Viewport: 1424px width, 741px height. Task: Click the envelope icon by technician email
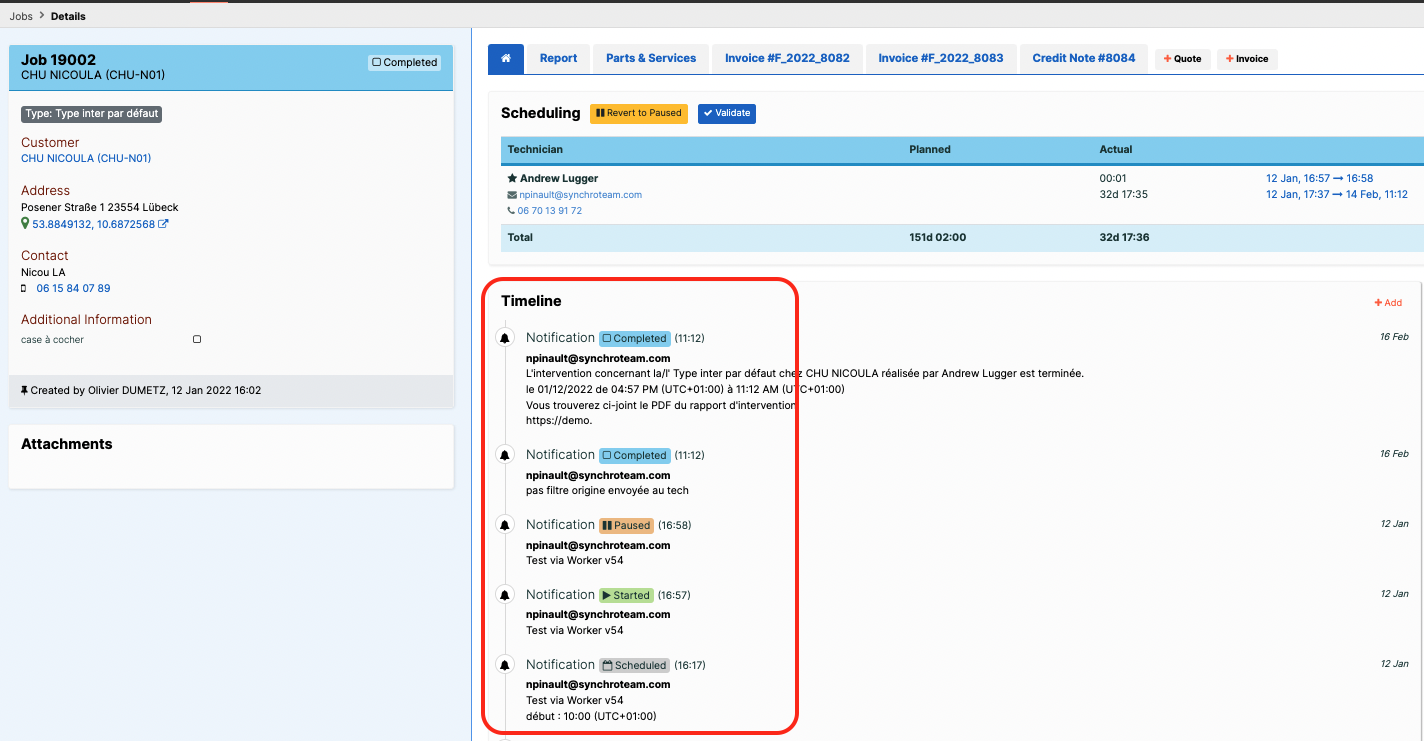(x=512, y=195)
